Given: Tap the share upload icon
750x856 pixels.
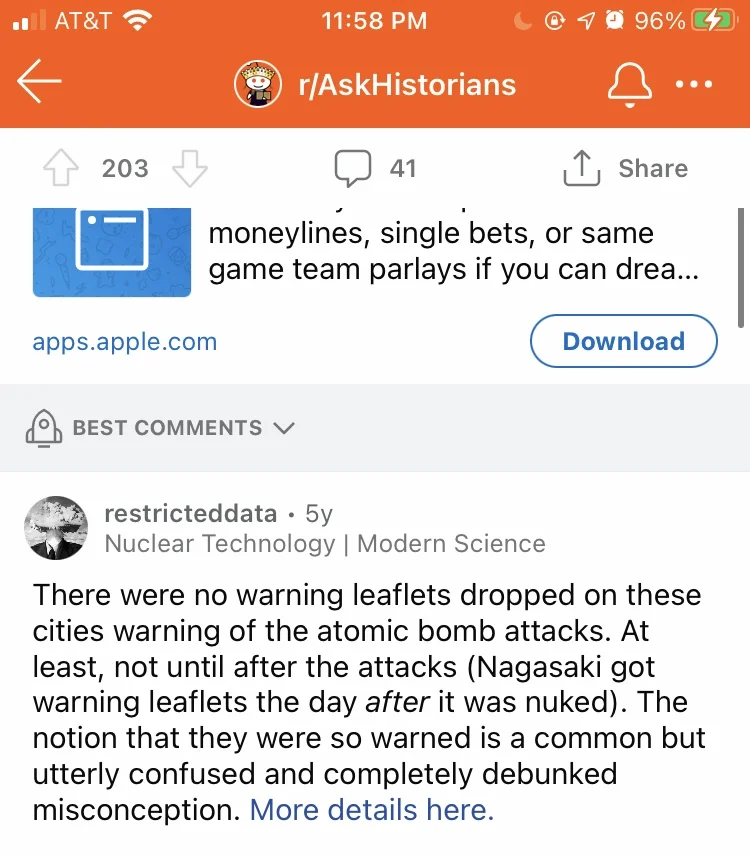Looking at the screenshot, I should [x=582, y=168].
